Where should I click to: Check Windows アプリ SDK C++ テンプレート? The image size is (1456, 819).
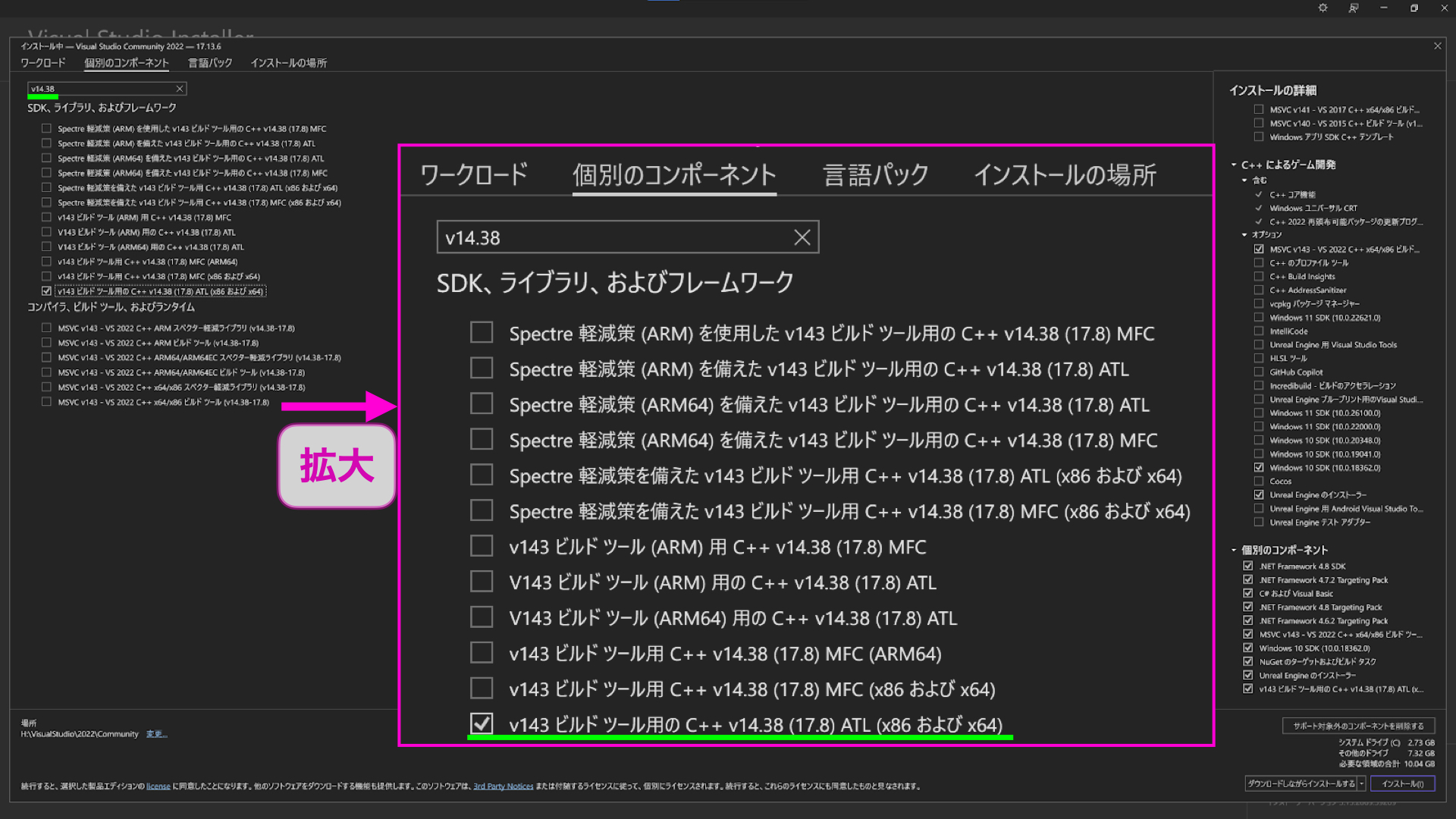[x=1259, y=136]
